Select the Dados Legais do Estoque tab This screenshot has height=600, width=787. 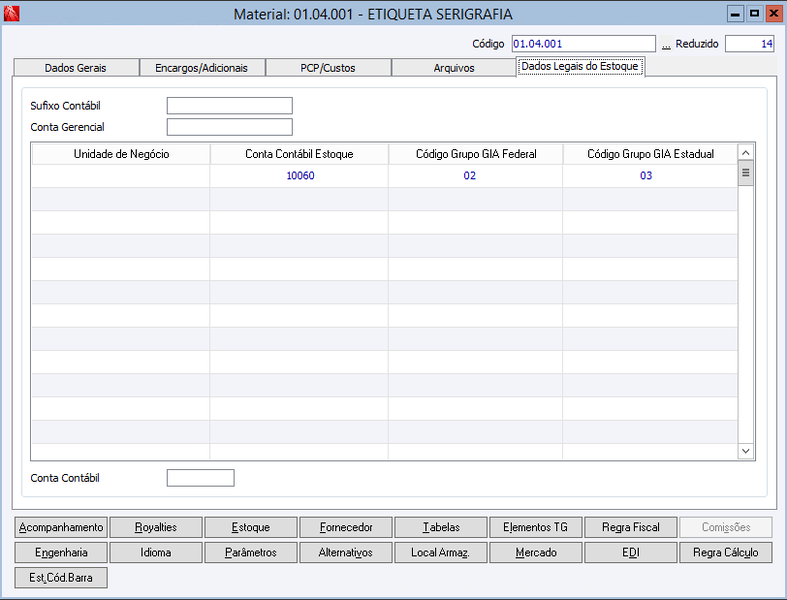pyautogui.click(x=580, y=66)
